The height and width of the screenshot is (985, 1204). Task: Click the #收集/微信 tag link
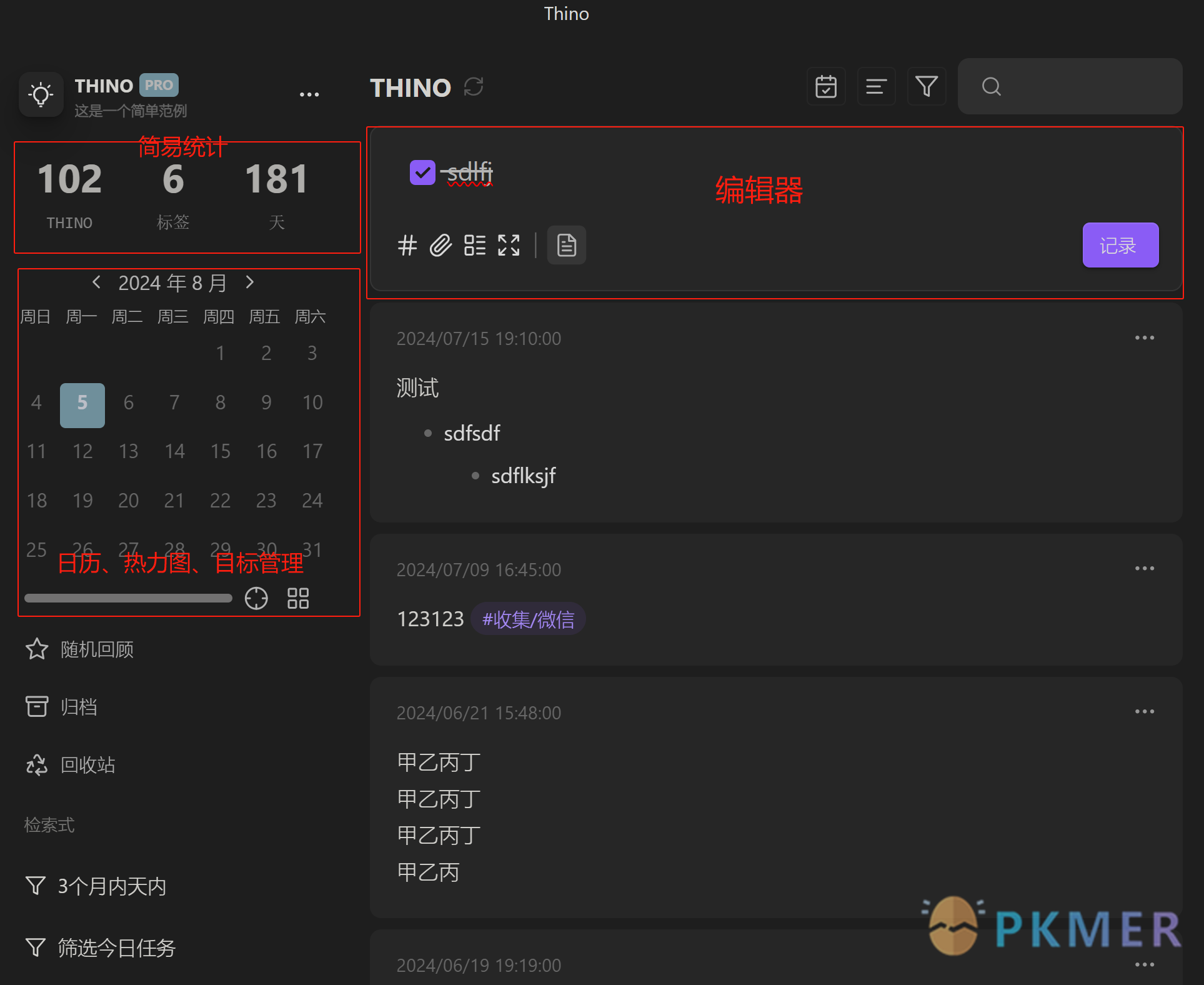click(528, 619)
